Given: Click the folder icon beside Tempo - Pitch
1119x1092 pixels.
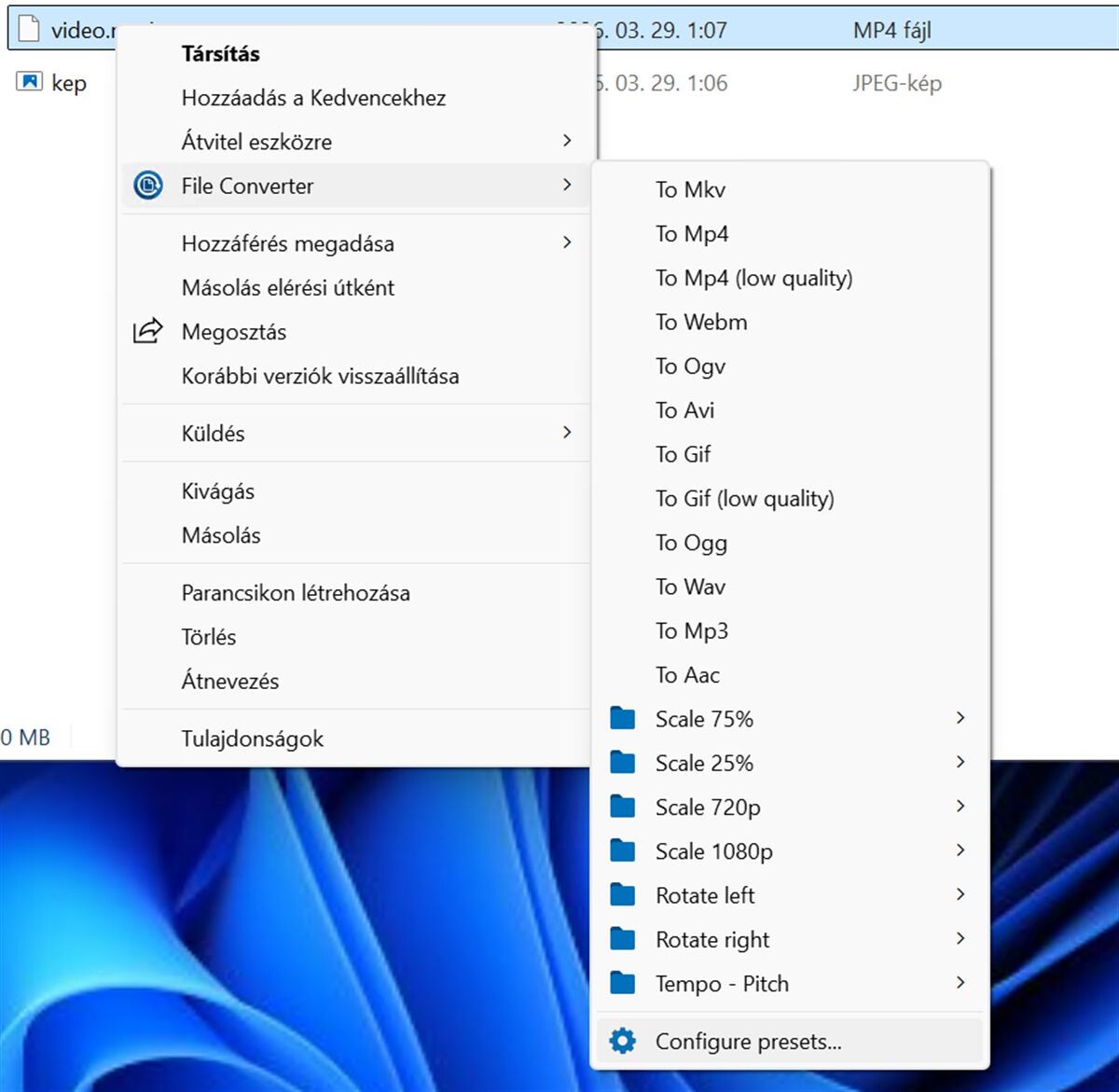Looking at the screenshot, I should [x=622, y=983].
